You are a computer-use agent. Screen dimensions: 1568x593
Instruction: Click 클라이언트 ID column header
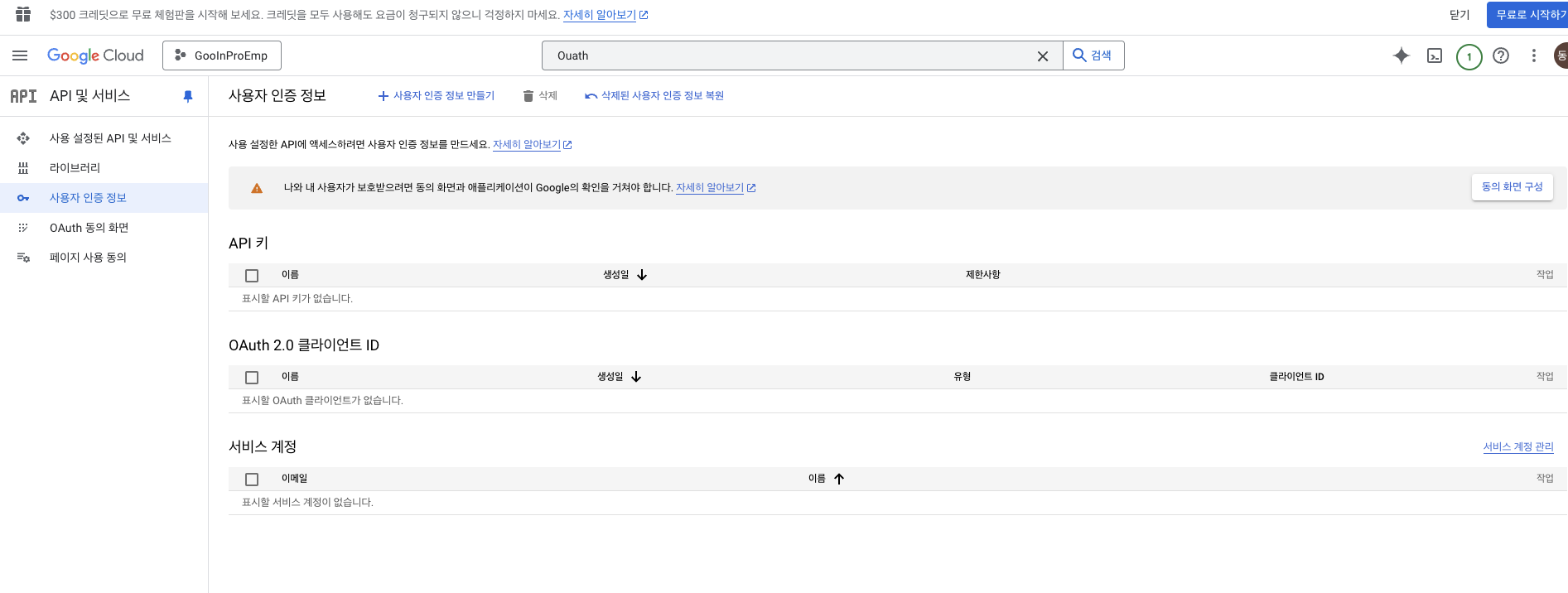tap(1297, 377)
